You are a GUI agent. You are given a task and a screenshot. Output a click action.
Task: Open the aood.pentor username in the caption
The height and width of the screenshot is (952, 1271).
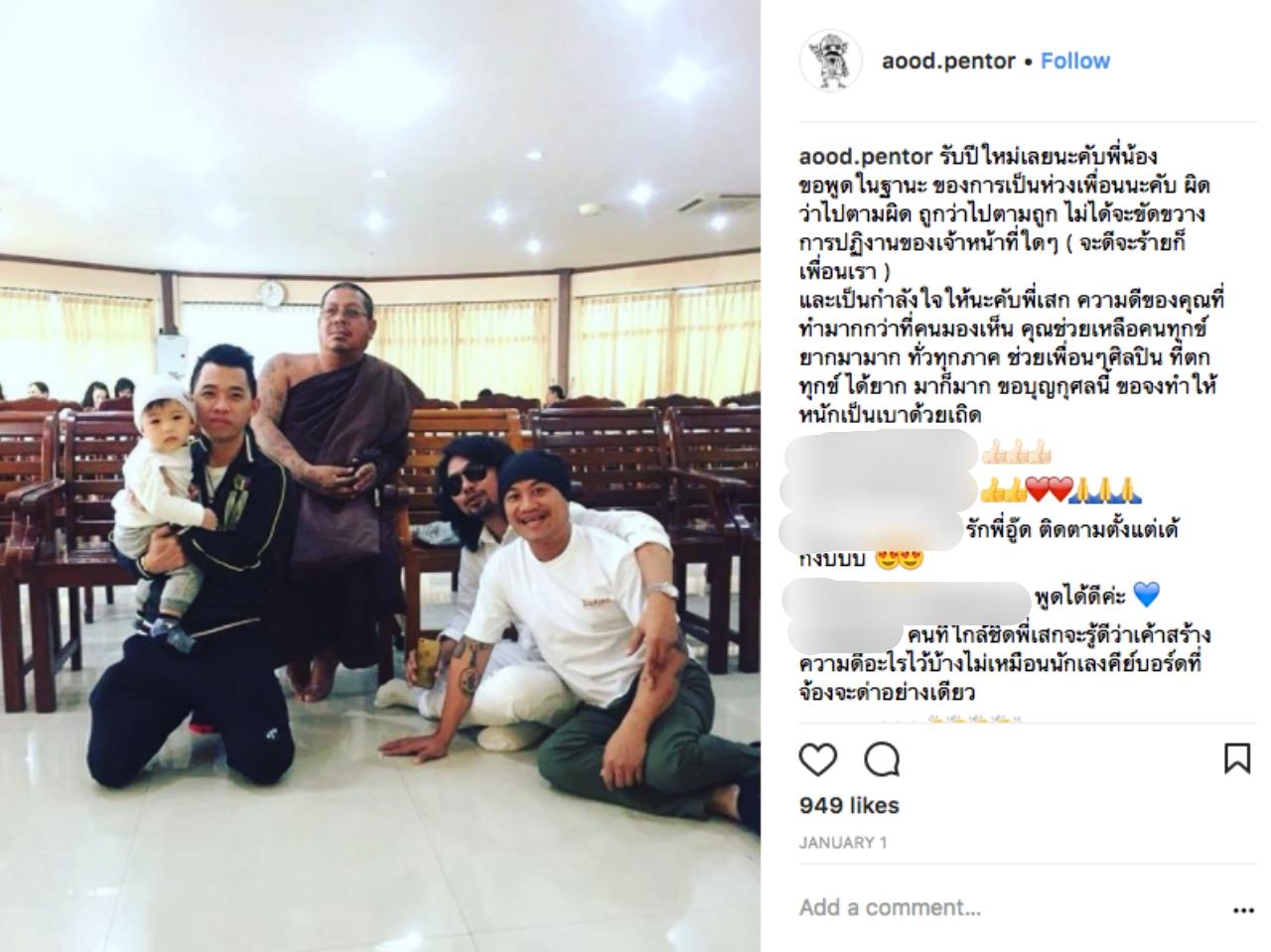click(865, 157)
